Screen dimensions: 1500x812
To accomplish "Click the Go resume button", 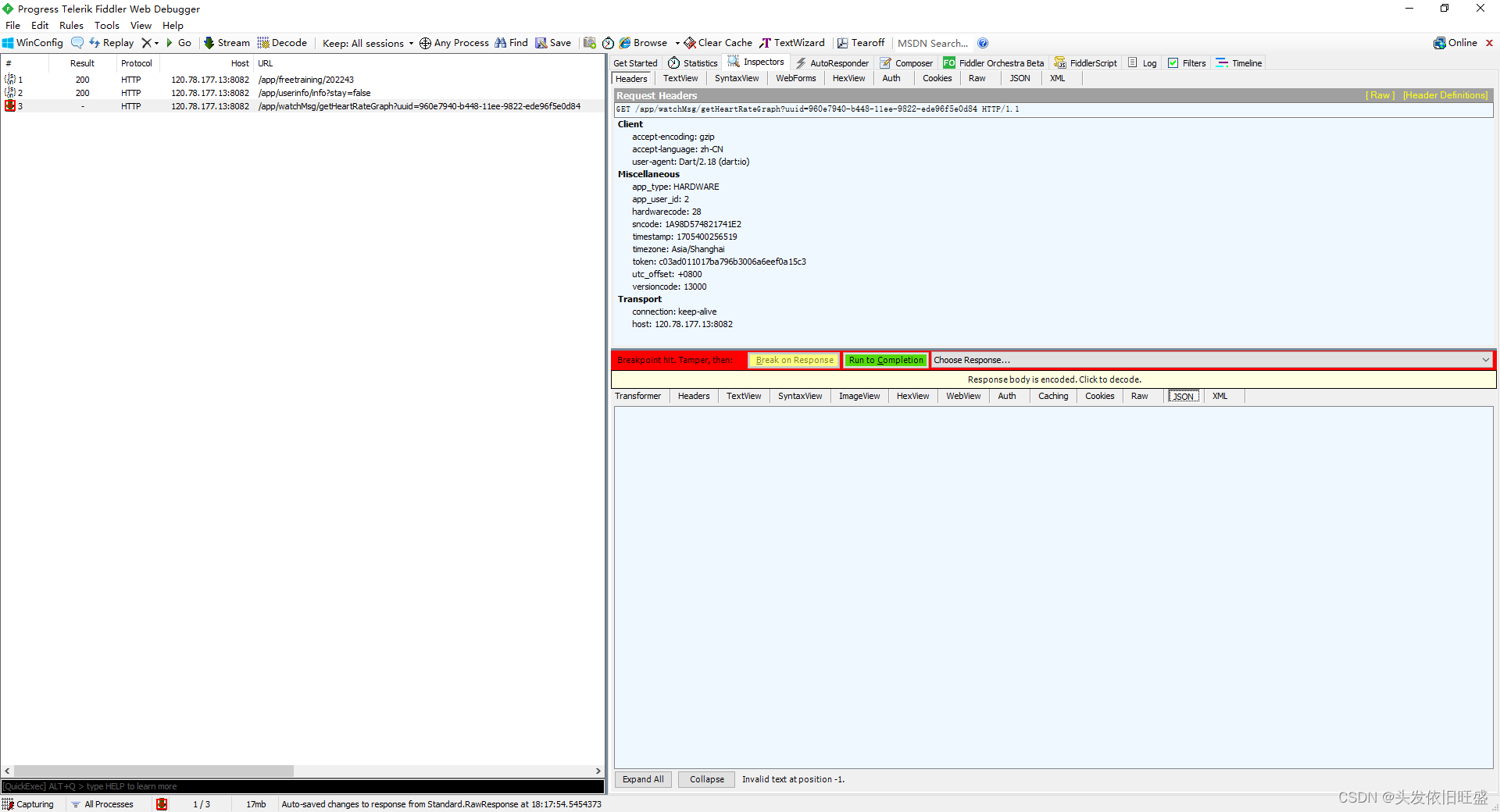I will [x=179, y=43].
